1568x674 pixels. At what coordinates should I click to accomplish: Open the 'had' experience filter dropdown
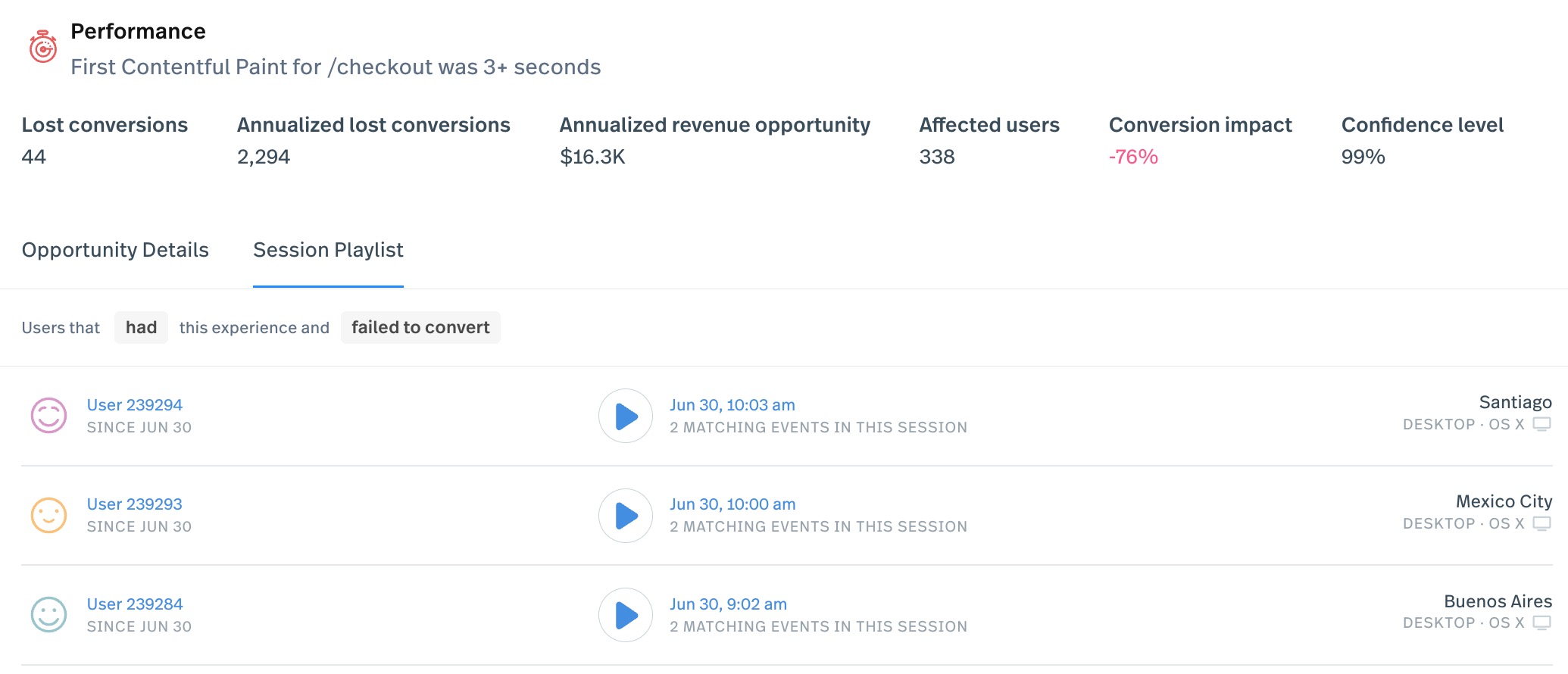point(141,327)
